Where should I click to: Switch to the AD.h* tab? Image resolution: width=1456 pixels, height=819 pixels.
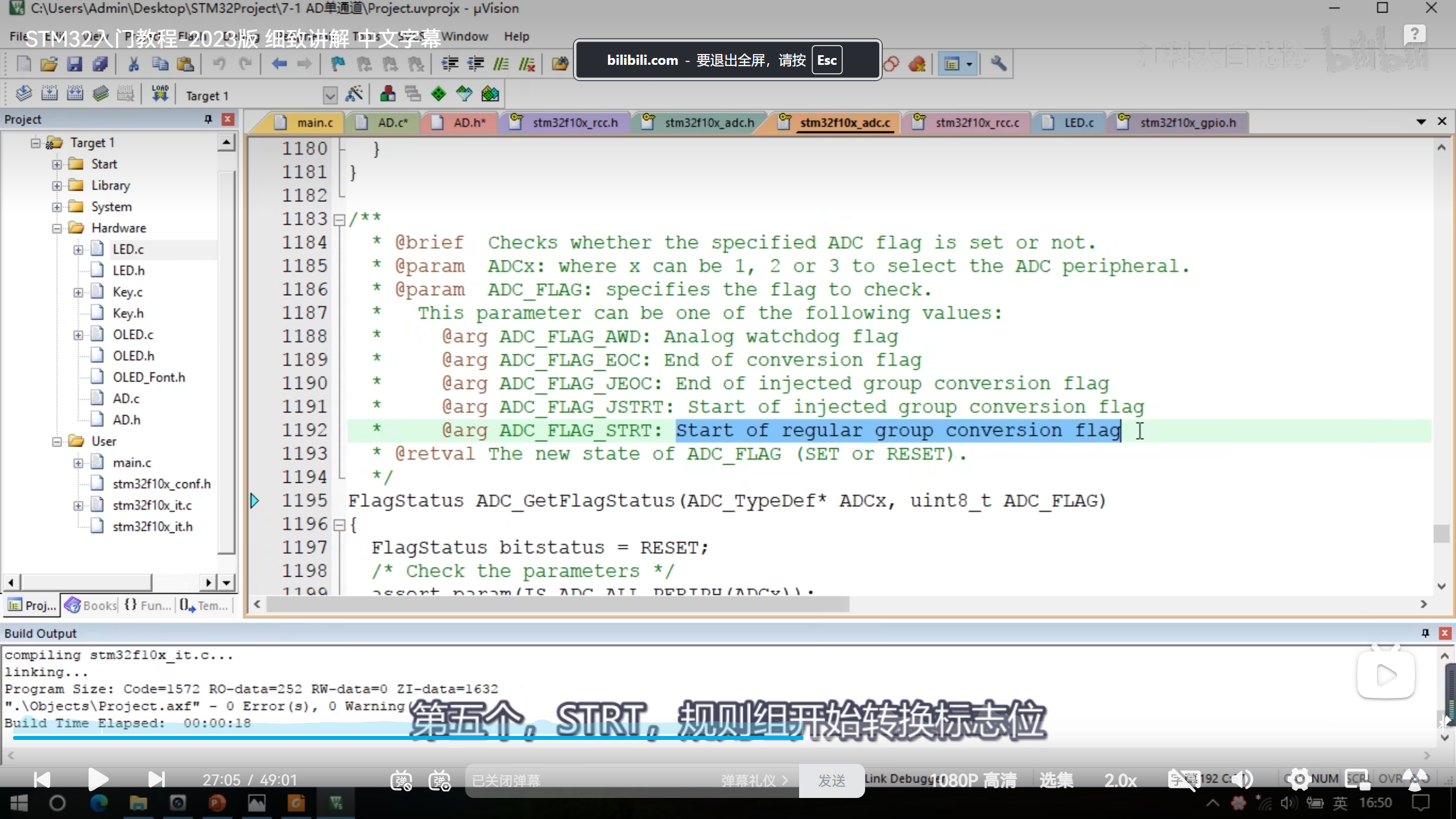click(x=461, y=122)
